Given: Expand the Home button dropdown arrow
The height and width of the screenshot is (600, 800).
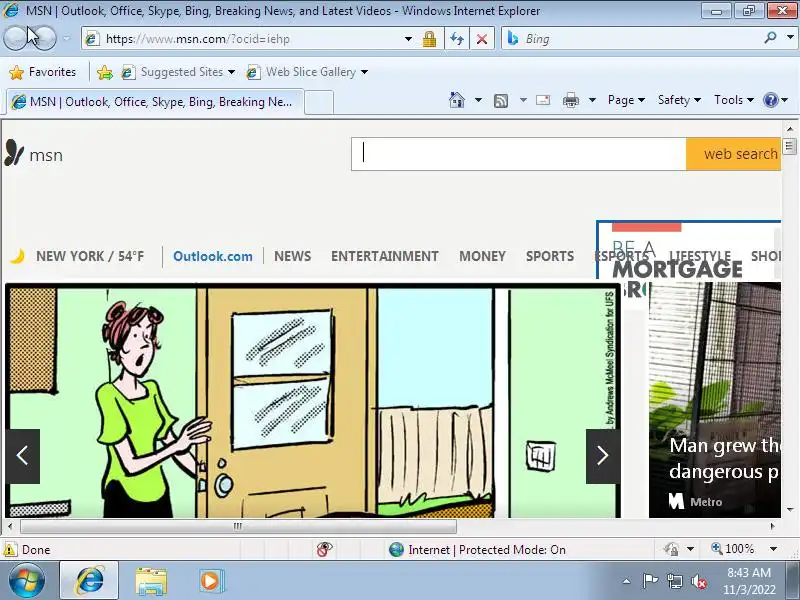Looking at the screenshot, I should [478, 100].
